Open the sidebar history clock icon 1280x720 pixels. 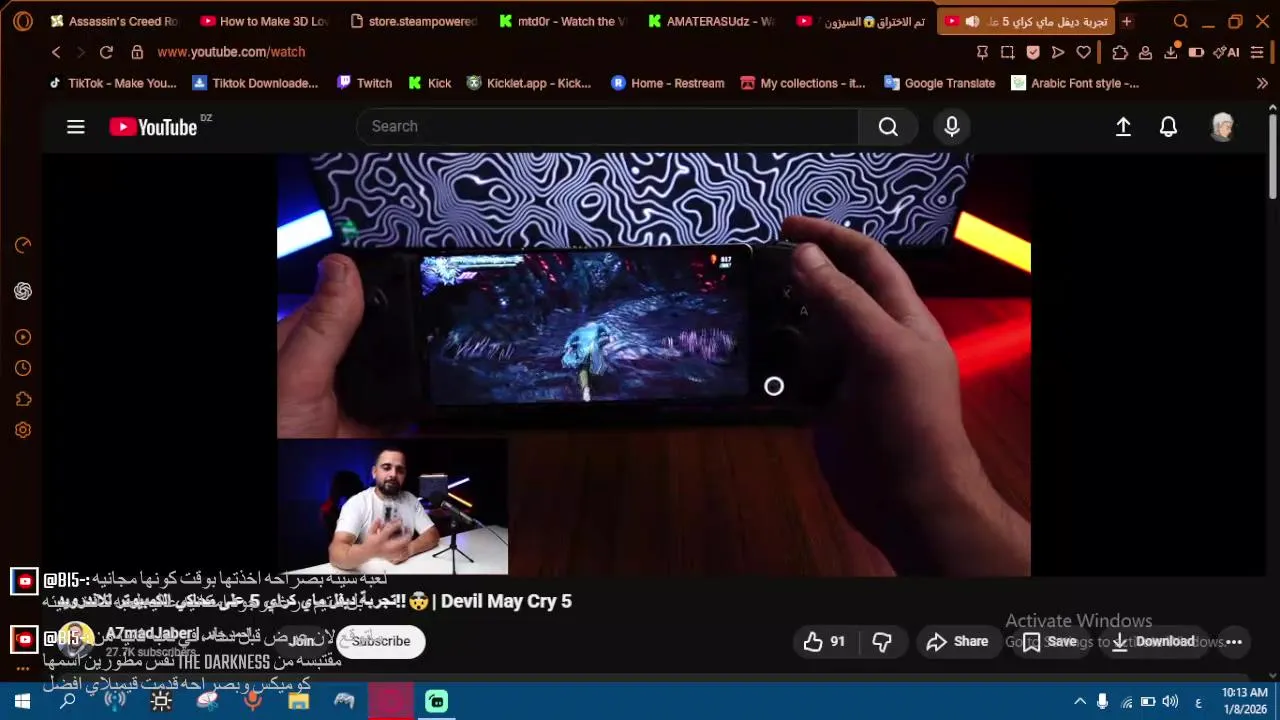[23, 368]
